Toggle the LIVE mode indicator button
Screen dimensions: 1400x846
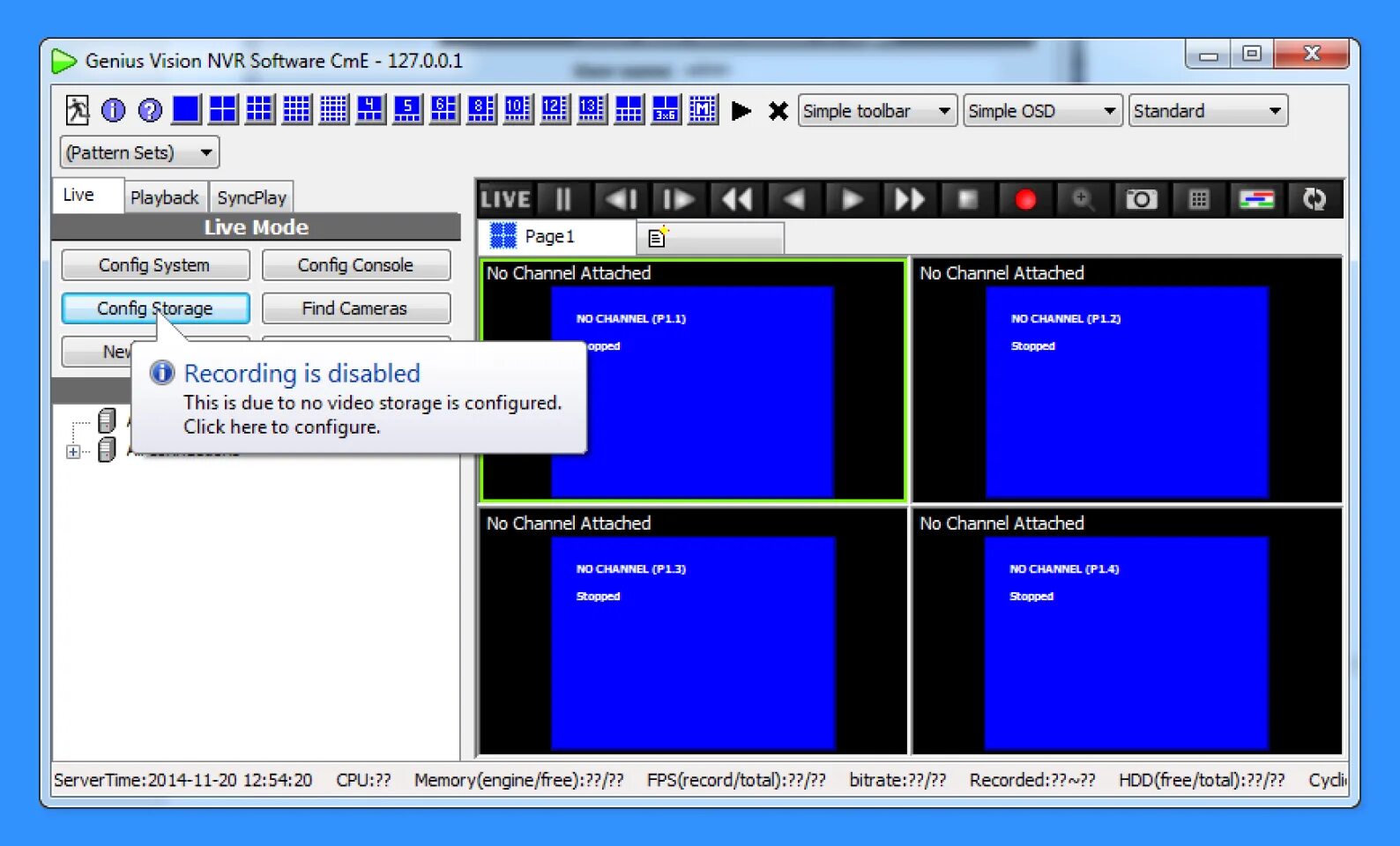point(505,199)
